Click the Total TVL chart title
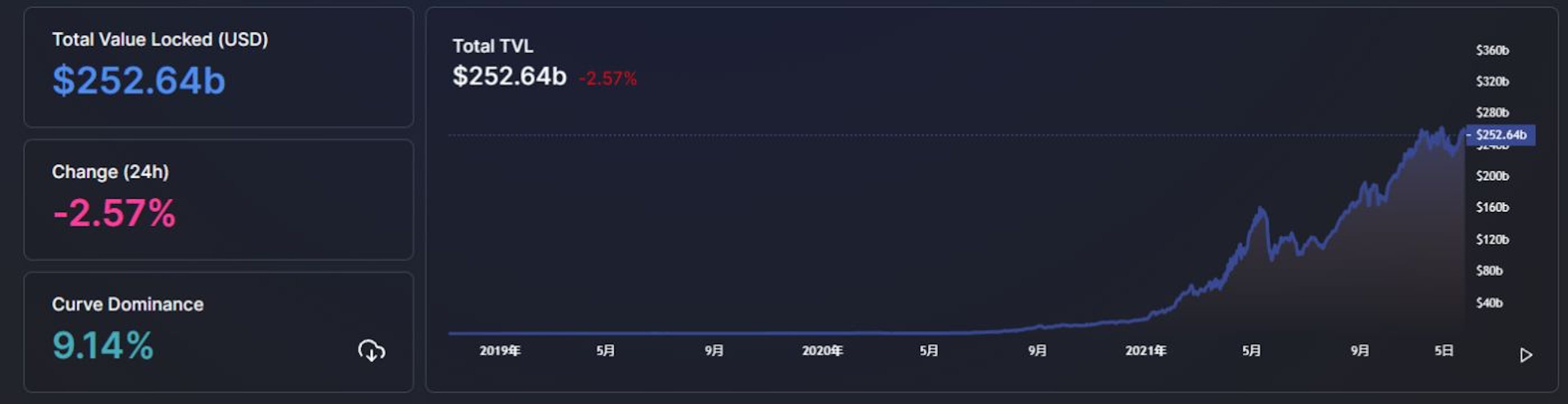This screenshot has width=1568, height=404. (x=493, y=46)
